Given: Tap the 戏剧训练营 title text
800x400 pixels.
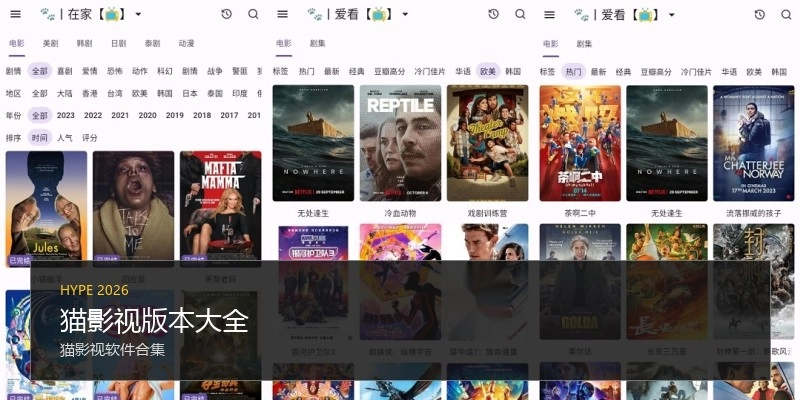Looking at the screenshot, I should (488, 213).
